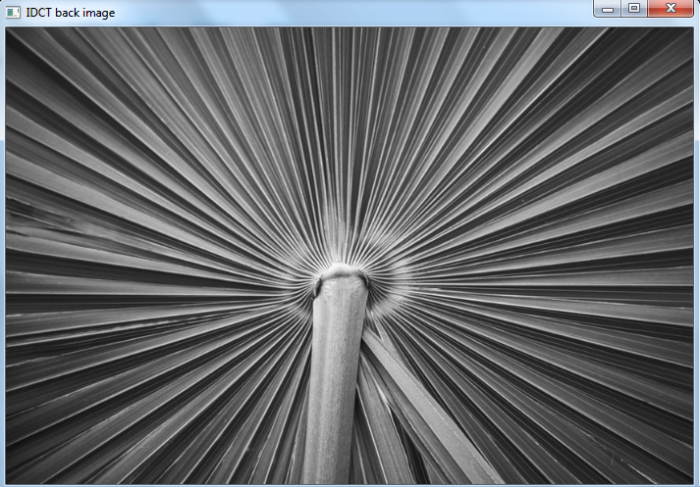This screenshot has height=487, width=700.
Task: Click the grayscale palm leaf image
Action: [x=349, y=255]
